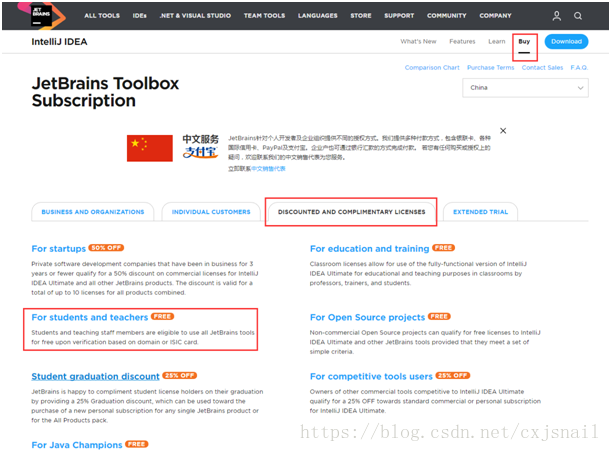Click the search magnifier icon

coord(578,16)
